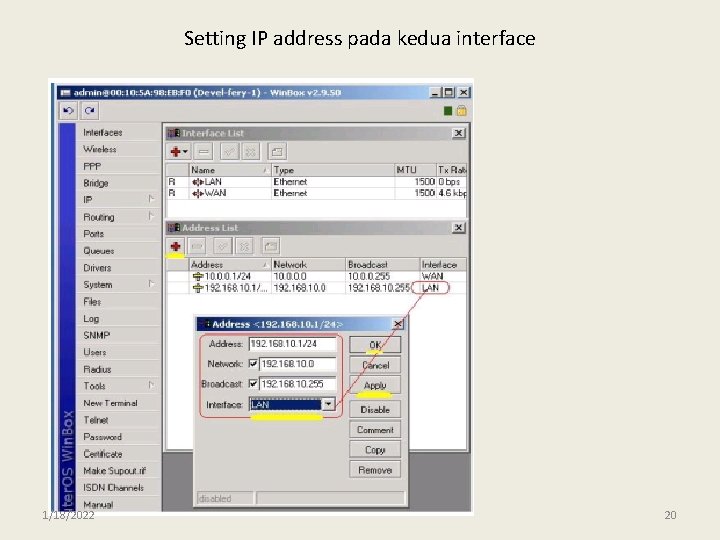The width and height of the screenshot is (720, 540).
Task: Open Interfaces menu item
Action: (x=103, y=132)
